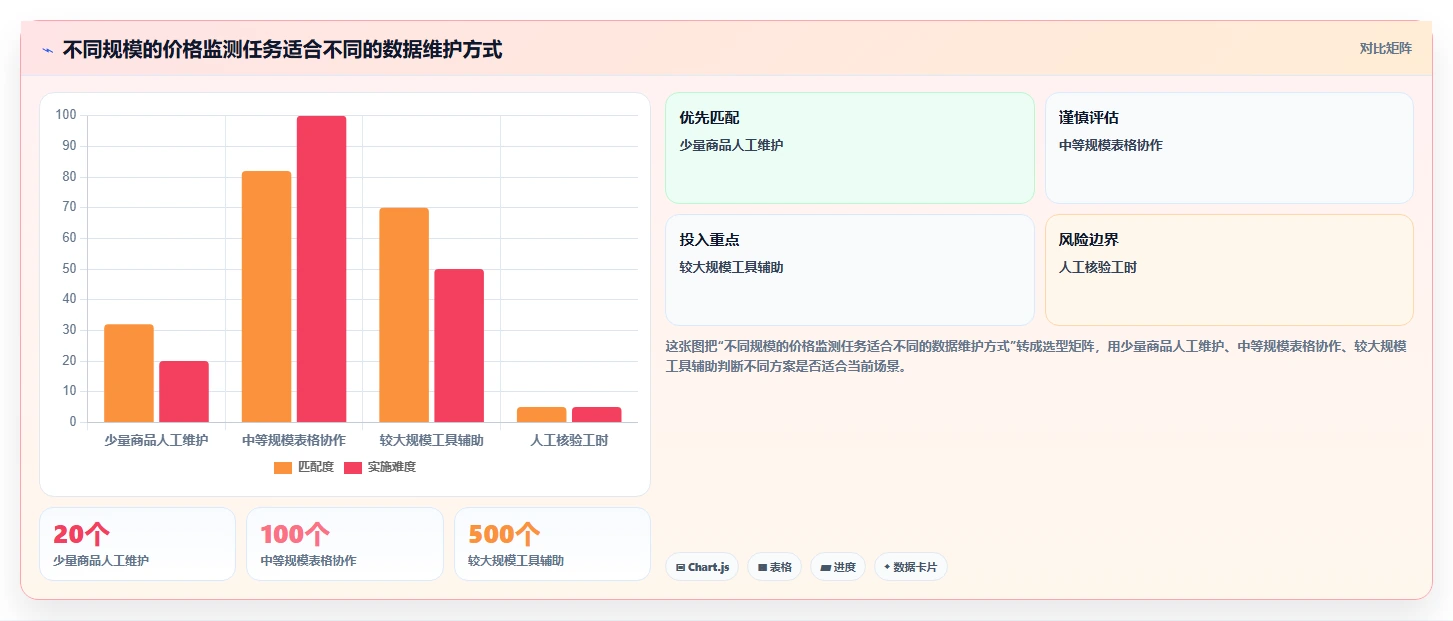Click the 表格 tag chip
The image size is (1453, 621).
[x=774, y=567]
